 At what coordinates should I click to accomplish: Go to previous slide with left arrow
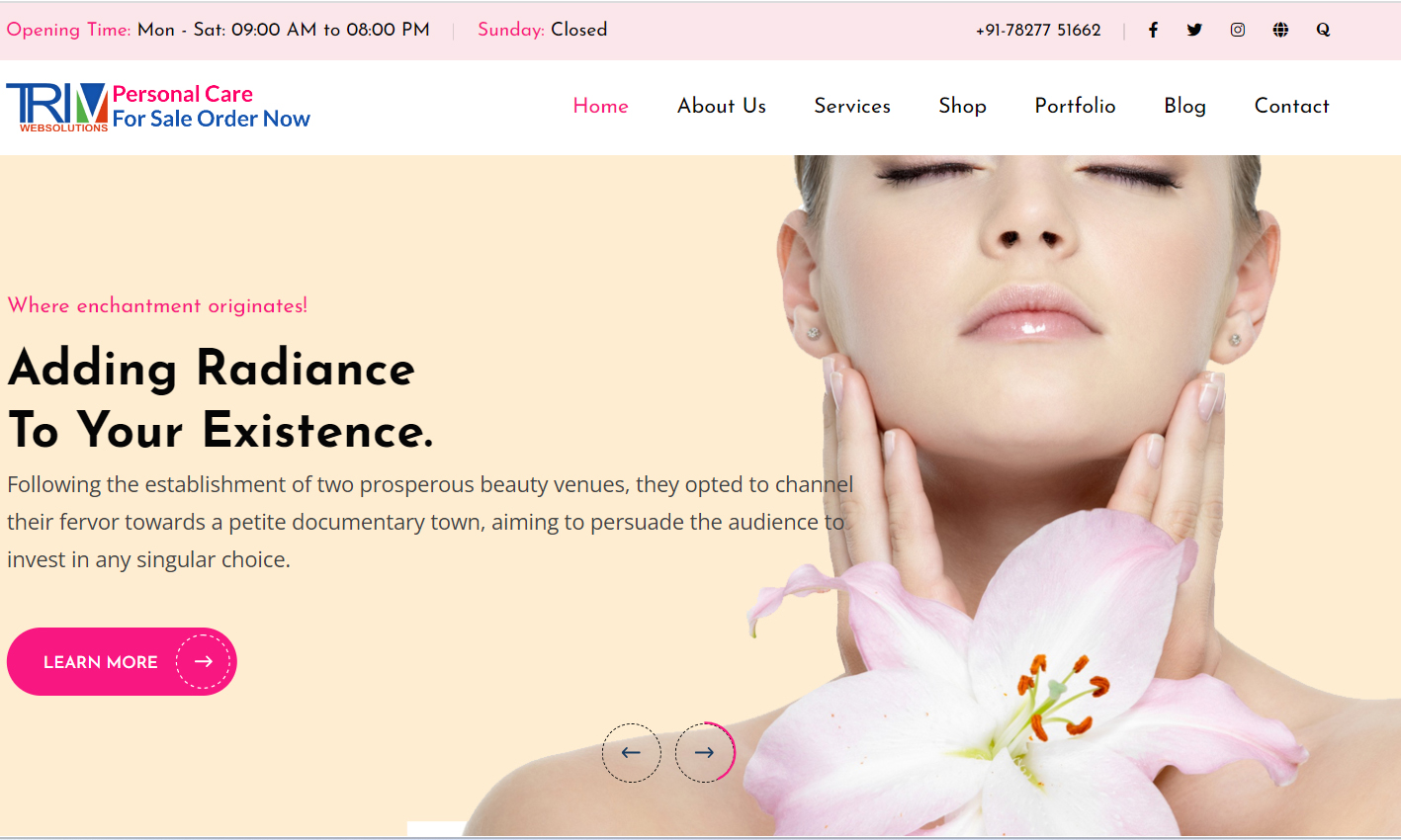631,753
